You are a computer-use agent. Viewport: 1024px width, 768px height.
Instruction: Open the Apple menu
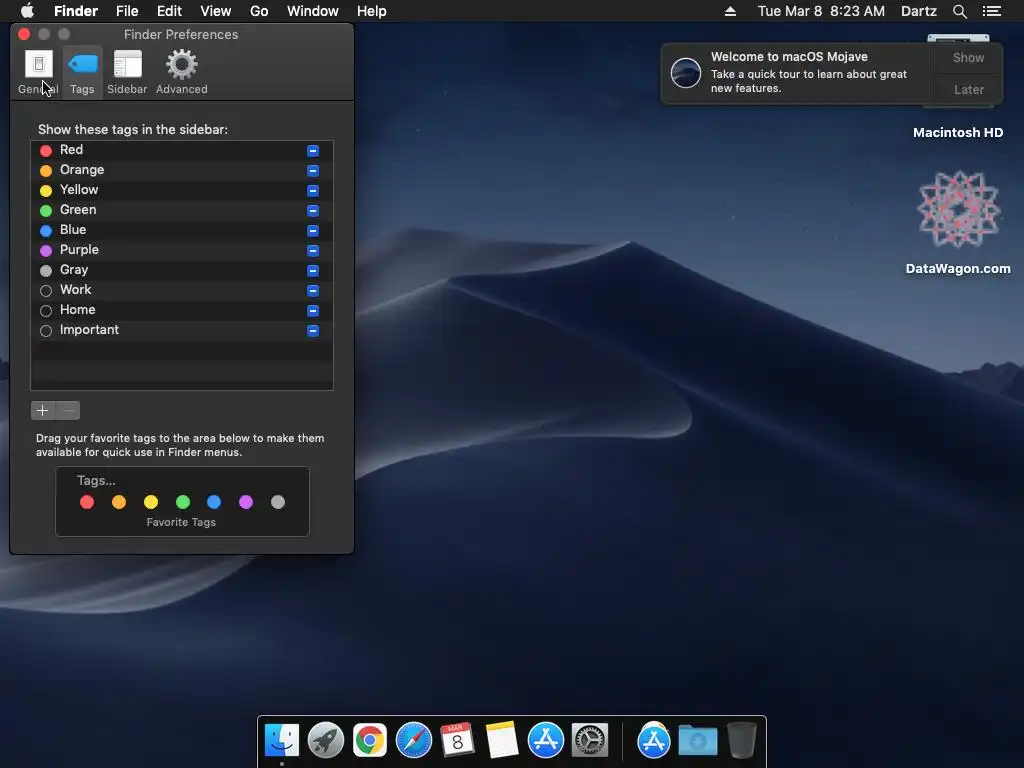point(27,11)
